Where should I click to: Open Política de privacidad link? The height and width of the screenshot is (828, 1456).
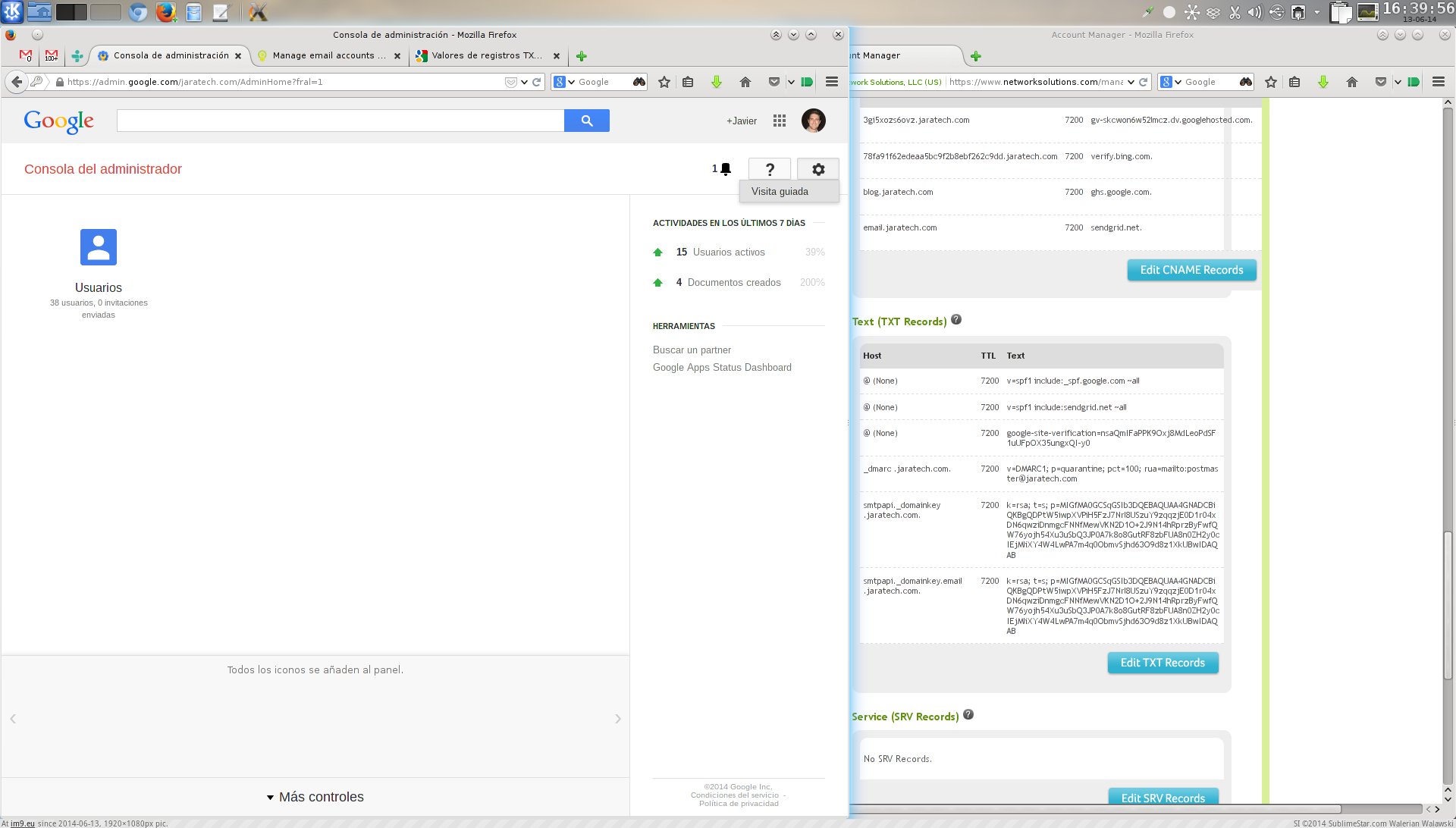[739, 804]
